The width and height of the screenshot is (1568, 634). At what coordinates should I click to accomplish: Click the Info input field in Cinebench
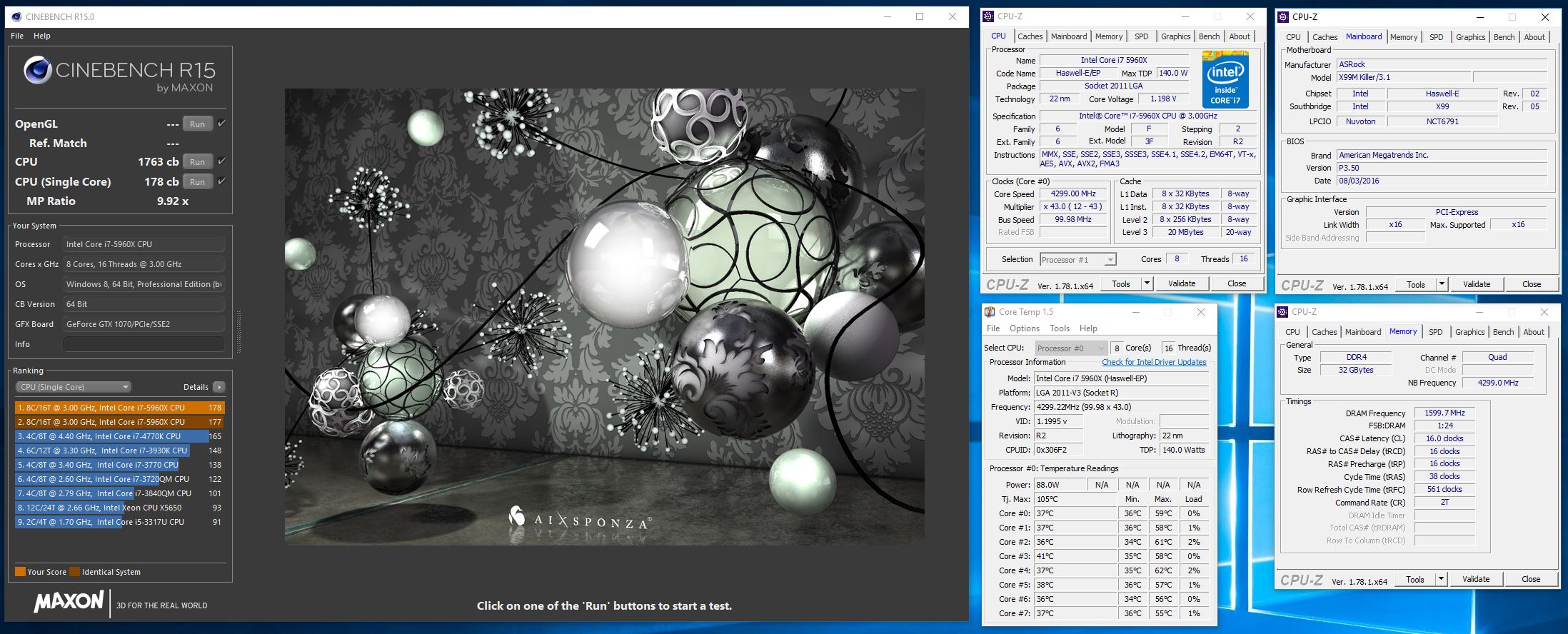point(144,344)
